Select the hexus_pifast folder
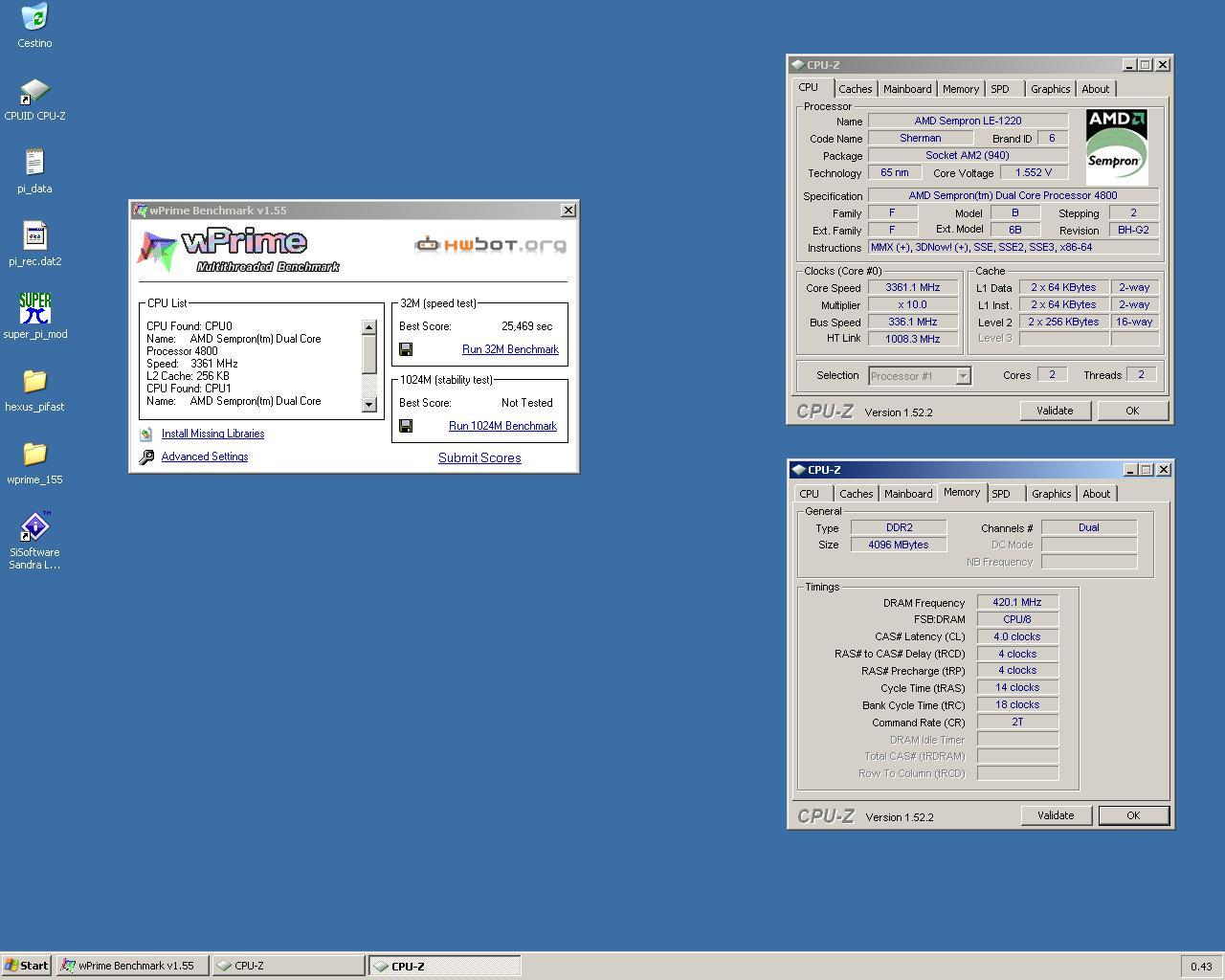The height and width of the screenshot is (980, 1225). (34, 381)
